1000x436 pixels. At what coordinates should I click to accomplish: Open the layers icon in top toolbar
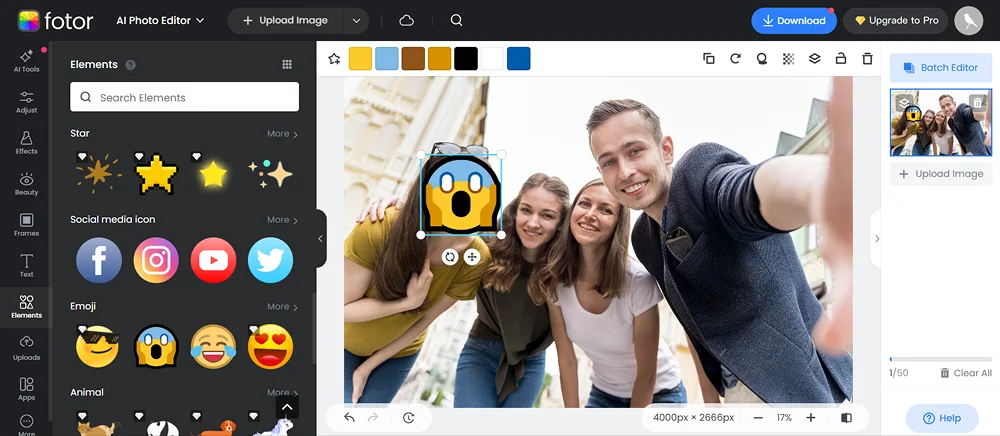coord(814,59)
